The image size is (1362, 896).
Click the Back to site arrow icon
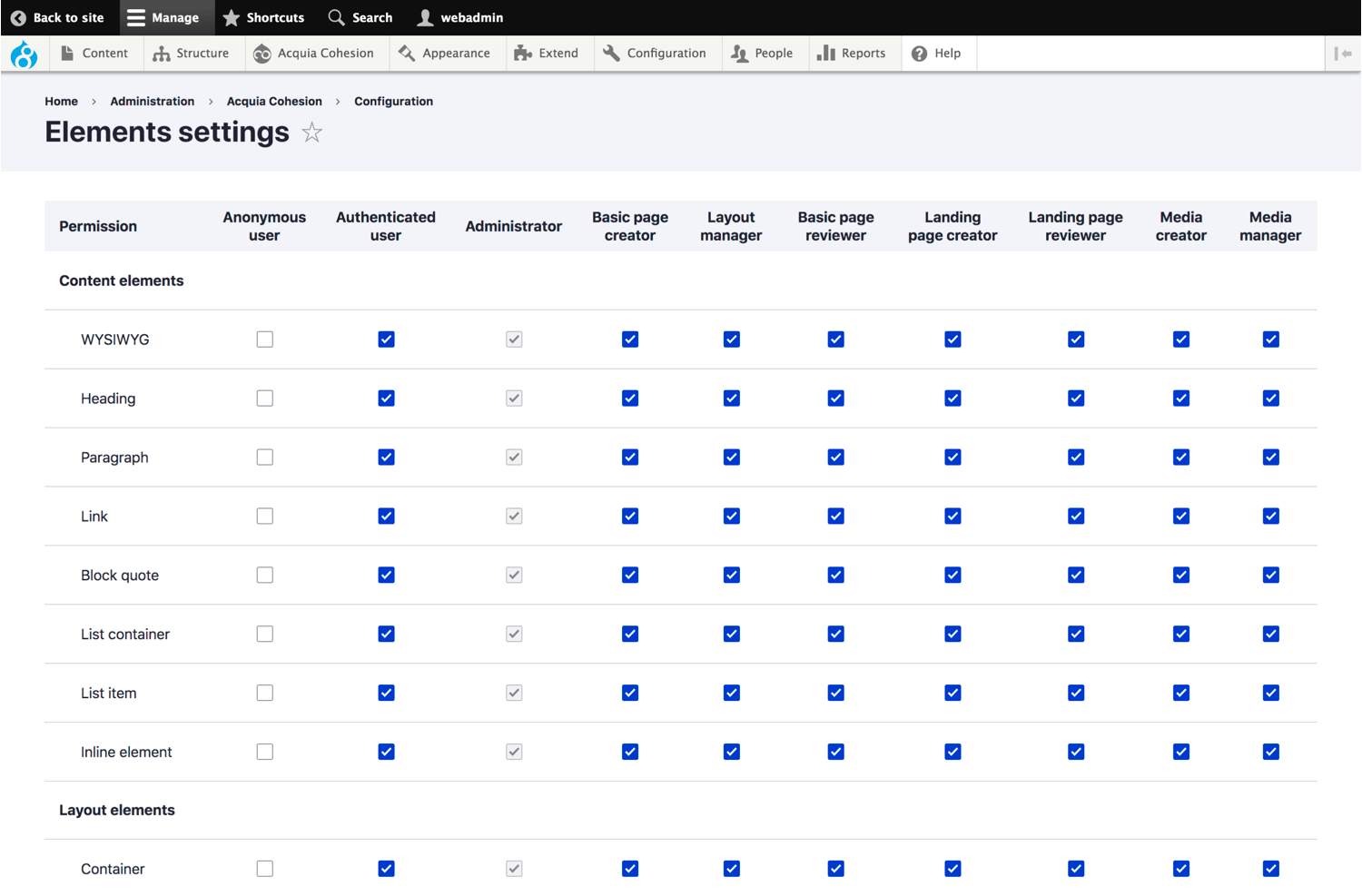(x=18, y=18)
